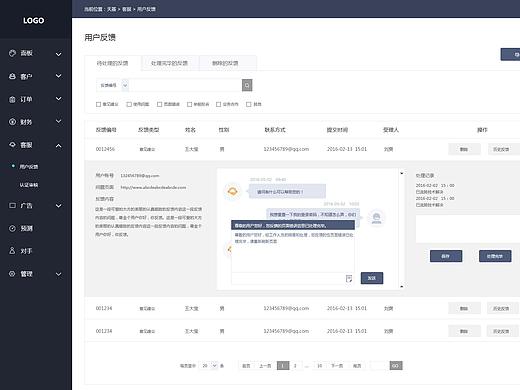
Task: Click the 处理完毕 button under processing record
Action: pos(495,256)
